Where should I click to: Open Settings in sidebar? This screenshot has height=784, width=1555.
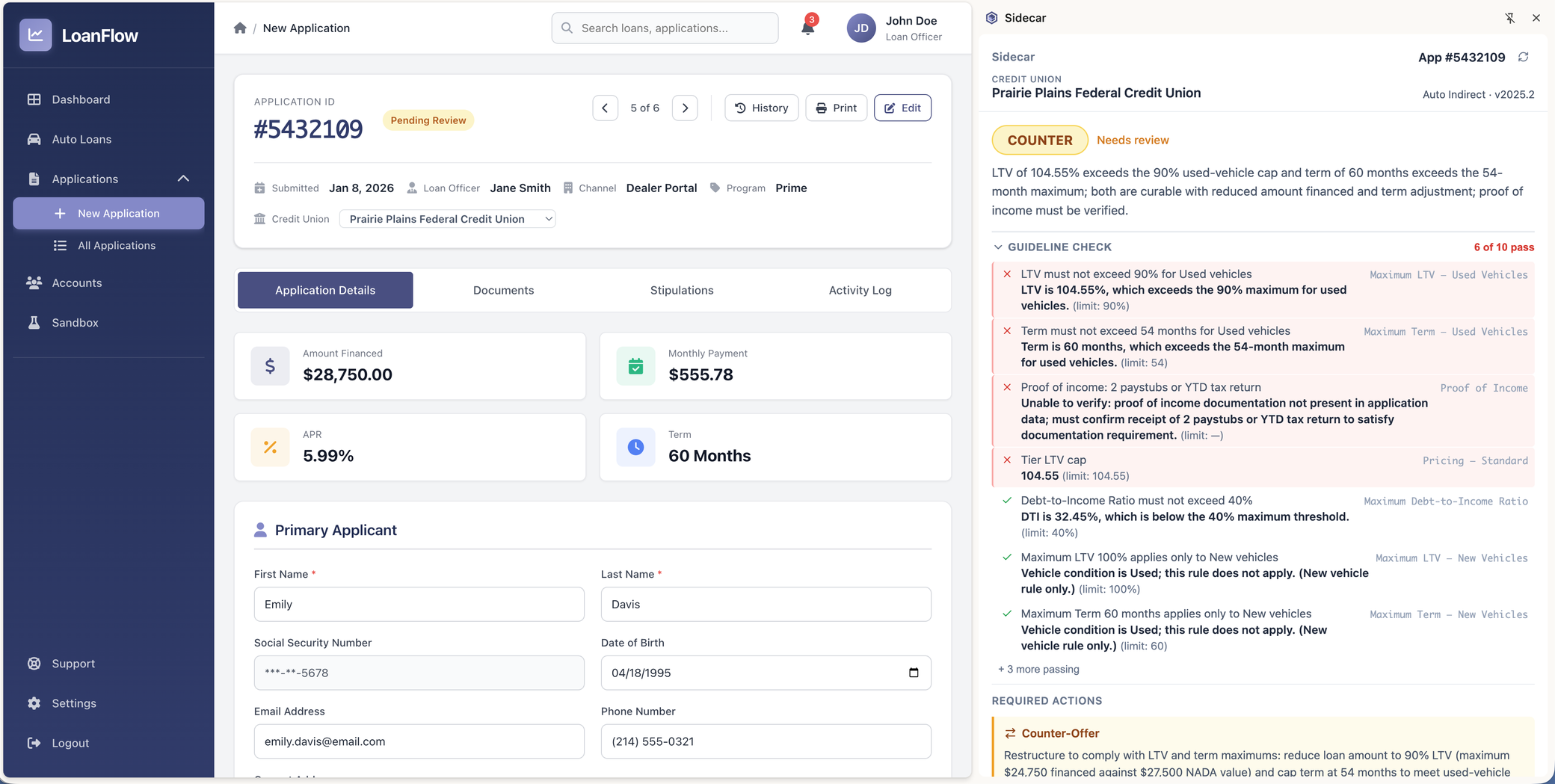click(108, 703)
